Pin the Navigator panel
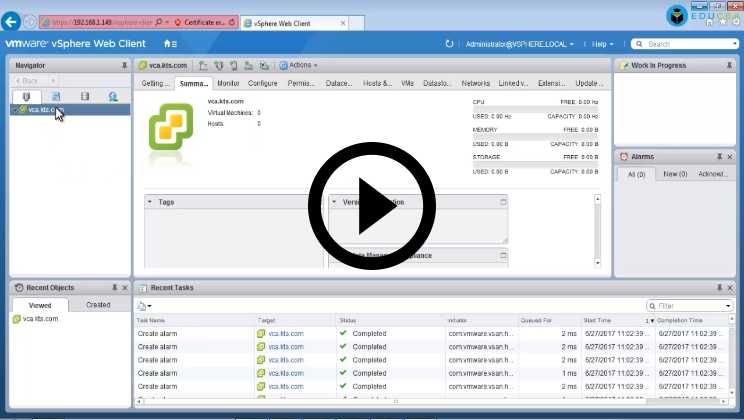 point(124,65)
